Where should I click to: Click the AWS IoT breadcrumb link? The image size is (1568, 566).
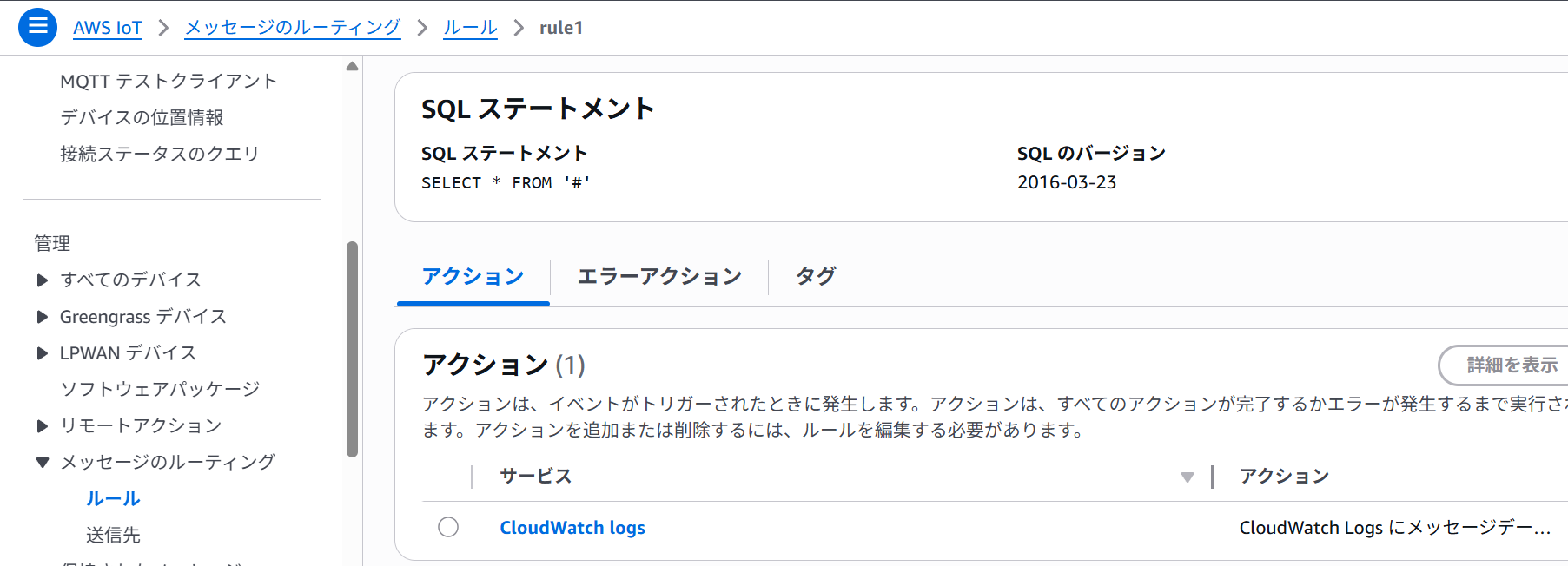pyautogui.click(x=107, y=28)
